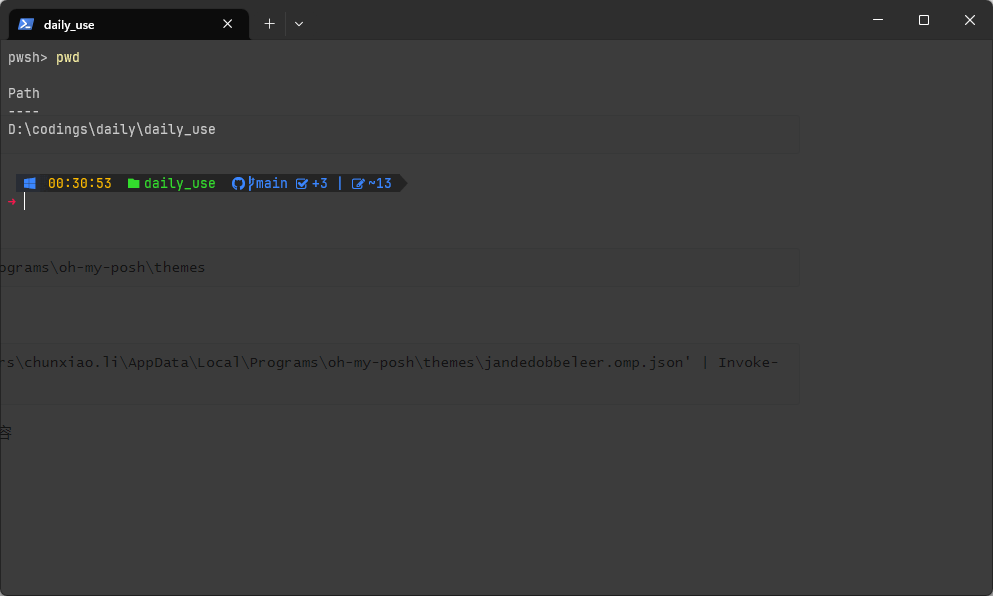Viewport: 993px width, 596px height.
Task: Open a new terminal tab
Action: (269, 24)
